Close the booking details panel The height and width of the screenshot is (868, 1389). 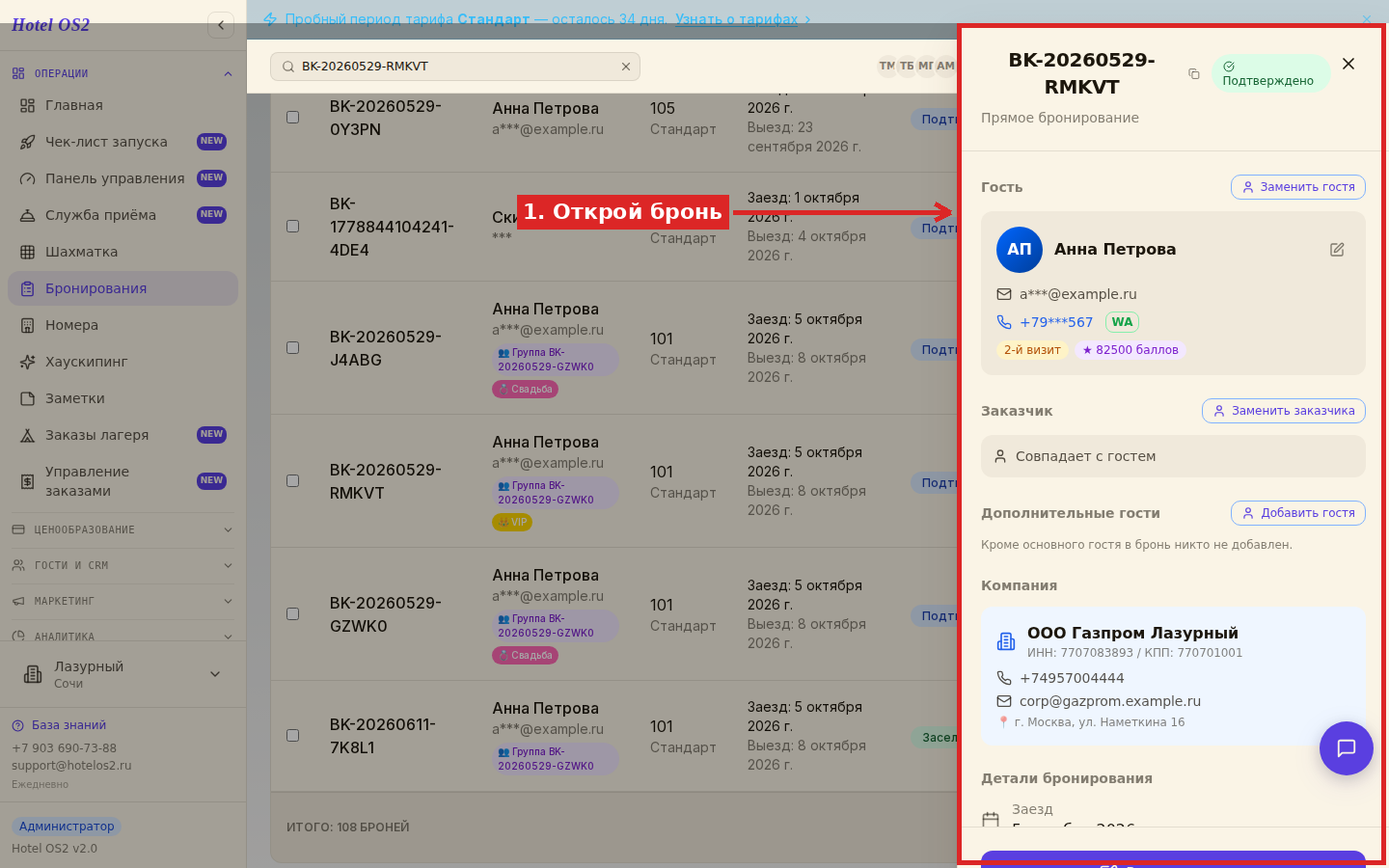(1348, 64)
